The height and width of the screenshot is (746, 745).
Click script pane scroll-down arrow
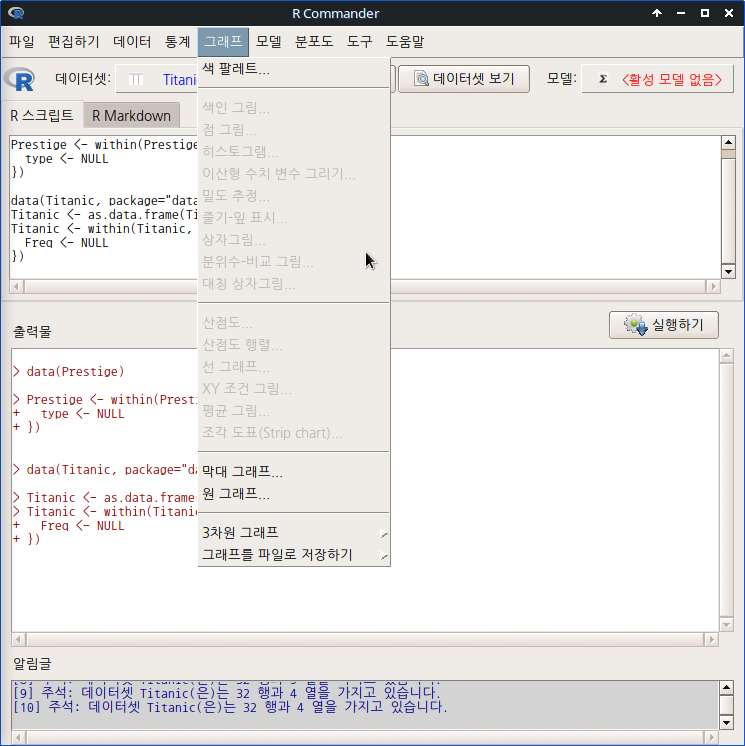pos(728,272)
